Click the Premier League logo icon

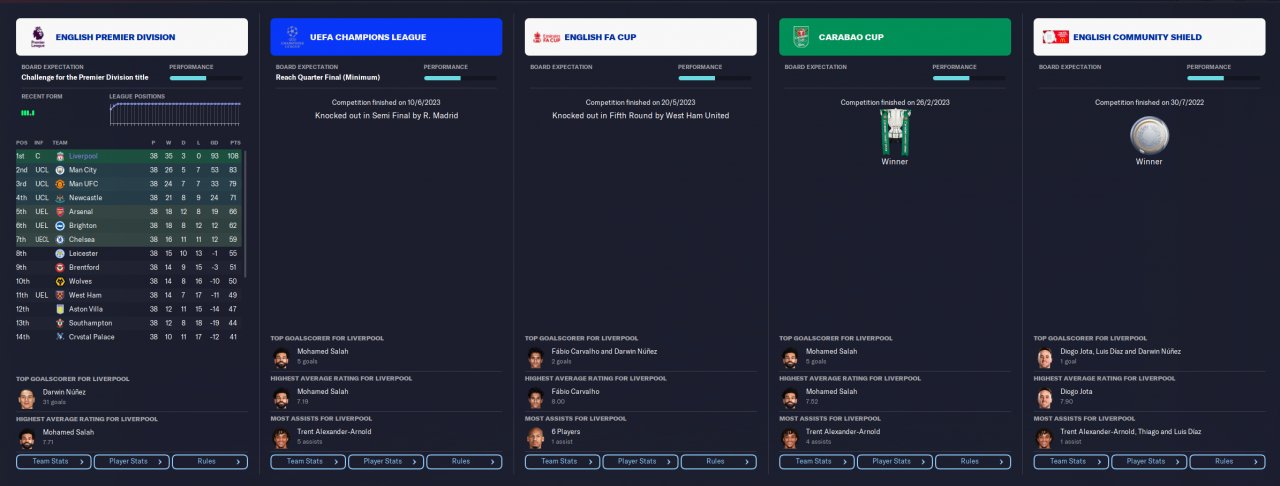click(x=37, y=37)
